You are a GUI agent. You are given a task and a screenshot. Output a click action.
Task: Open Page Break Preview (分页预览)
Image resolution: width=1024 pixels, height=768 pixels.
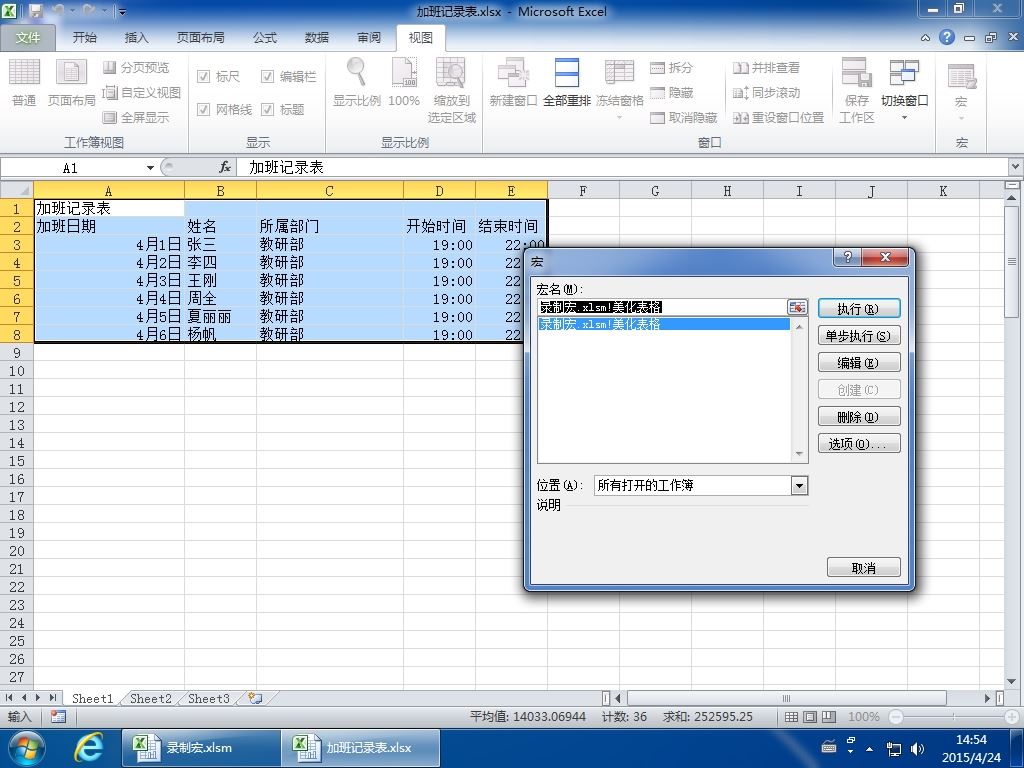coord(136,67)
